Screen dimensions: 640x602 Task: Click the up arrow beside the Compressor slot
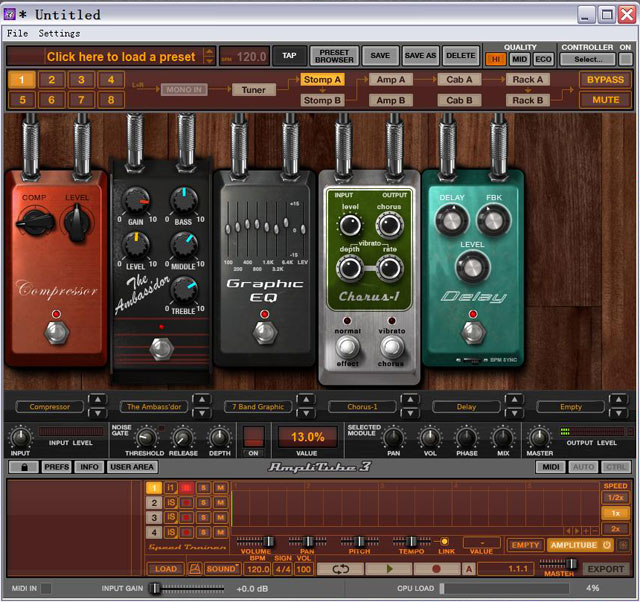pos(98,400)
